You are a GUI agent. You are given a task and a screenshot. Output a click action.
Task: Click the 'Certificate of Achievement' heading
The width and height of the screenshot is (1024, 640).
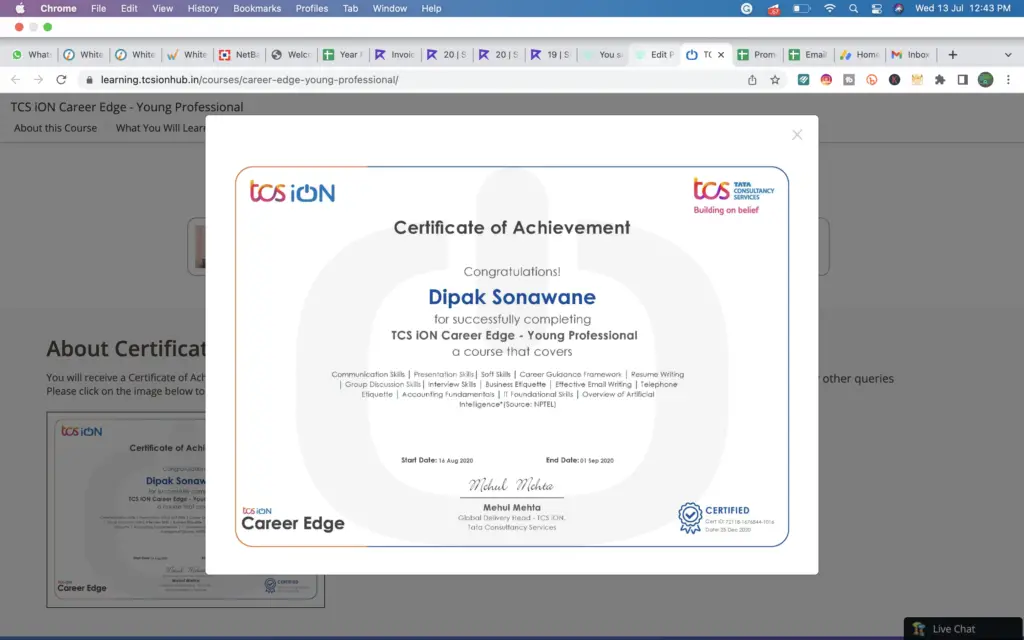[x=512, y=227]
